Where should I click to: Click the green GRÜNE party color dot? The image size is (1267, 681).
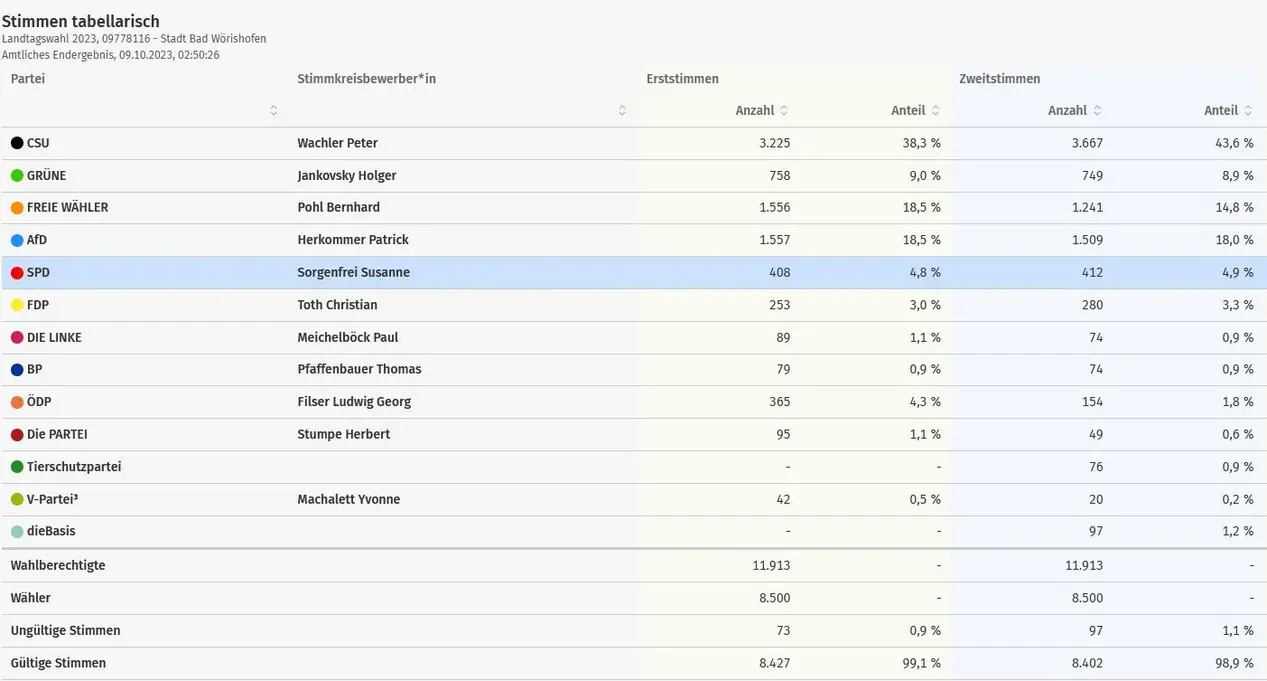(x=17, y=176)
